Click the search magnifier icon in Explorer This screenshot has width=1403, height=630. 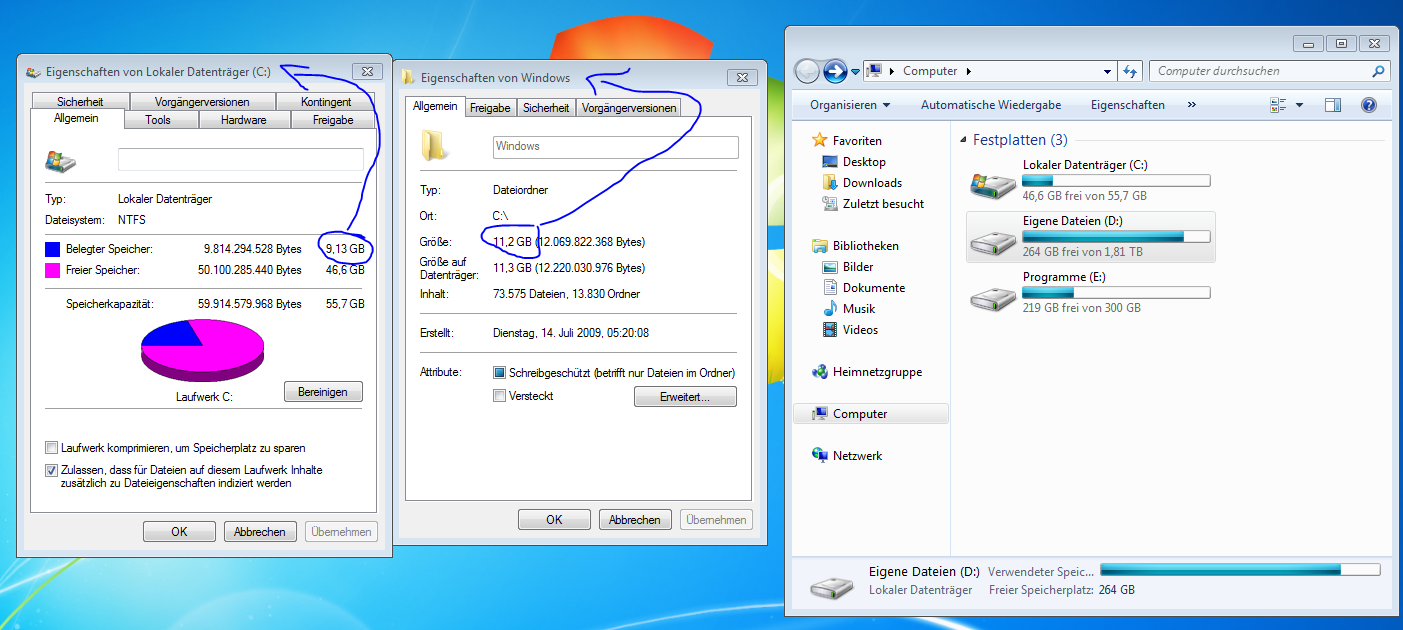point(1379,71)
